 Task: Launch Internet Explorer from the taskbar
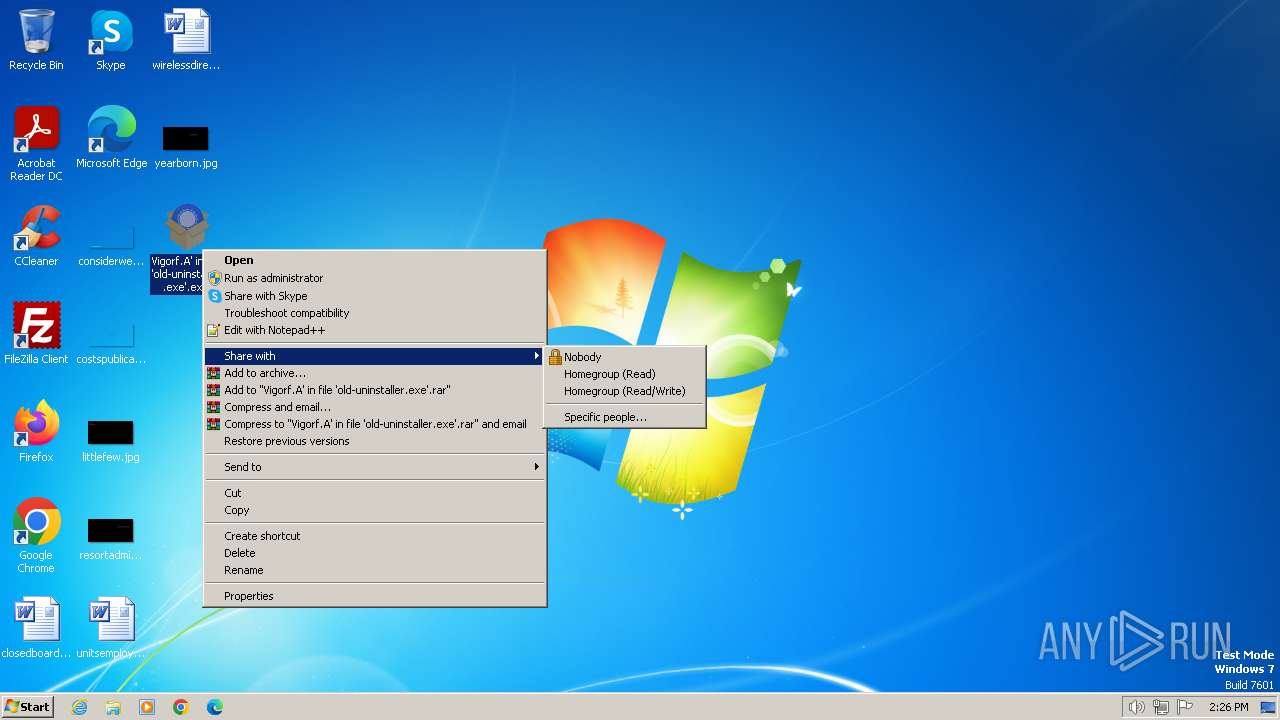point(80,707)
